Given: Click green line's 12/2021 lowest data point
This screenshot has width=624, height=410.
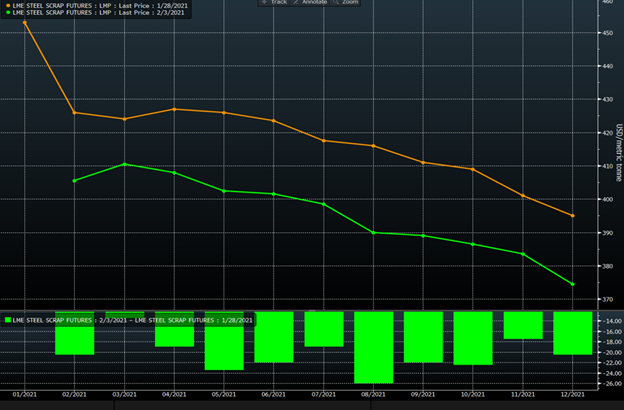Looking at the screenshot, I should pyautogui.click(x=573, y=284).
